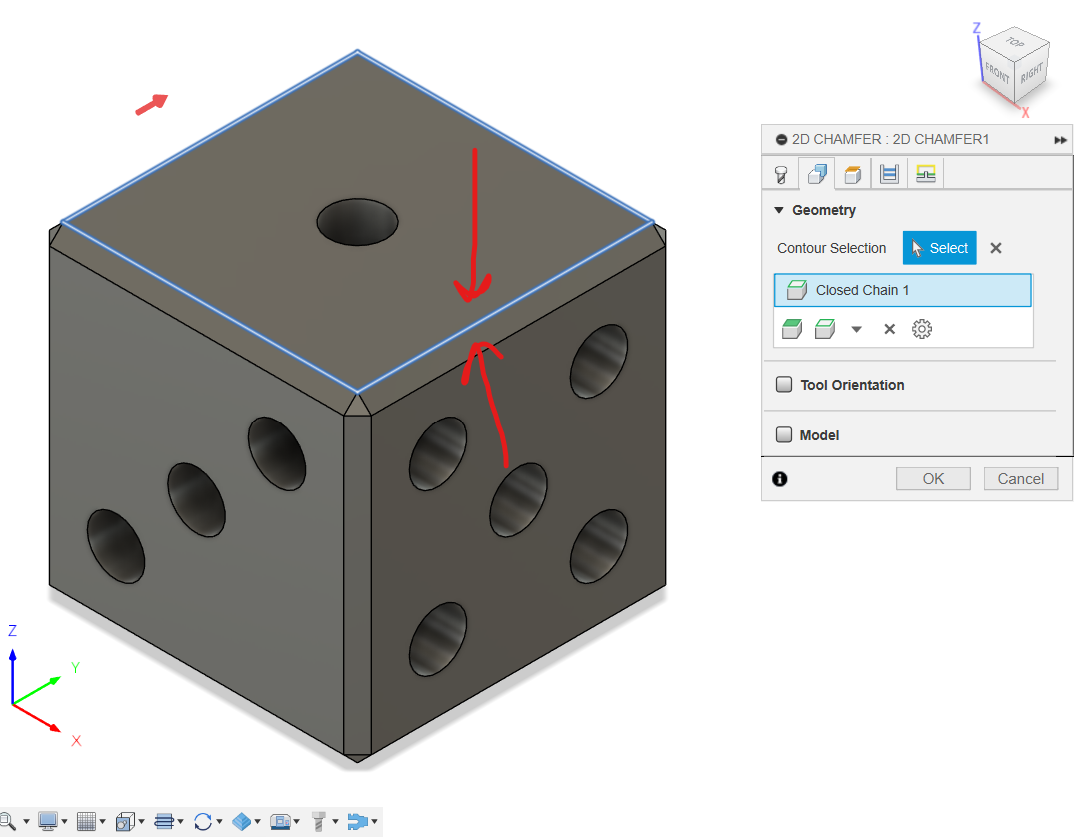Image resolution: width=1077 pixels, height=838 pixels.
Task: Expand the double-arrow flyout on the dialog header
Action: pyautogui.click(x=1060, y=139)
